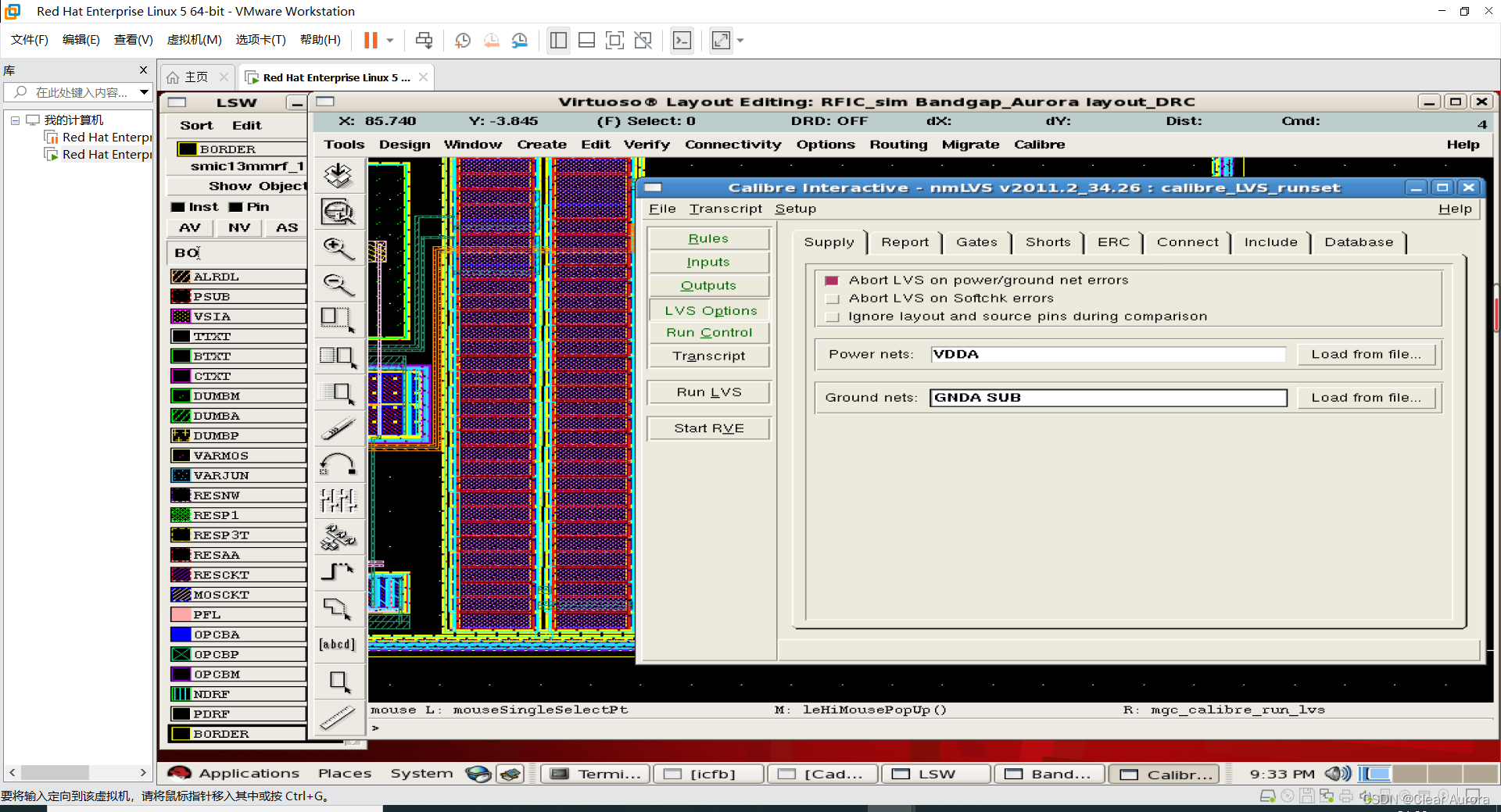Open the Transcript menu in Calibre Interactive
The width and height of the screenshot is (1501, 812).
pos(725,209)
